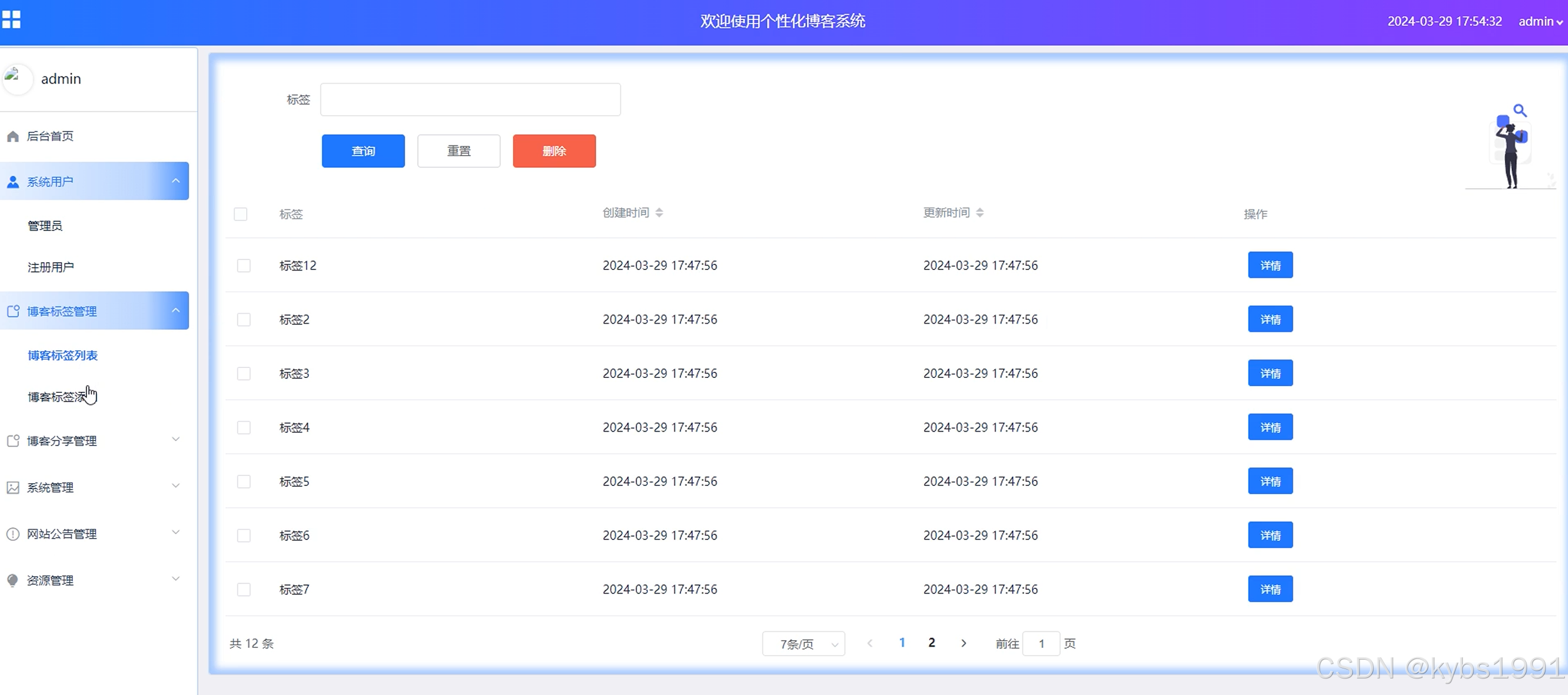Viewport: 1568px width, 695px height.
Task: Open the 管理员 submenu item
Action: coord(45,226)
